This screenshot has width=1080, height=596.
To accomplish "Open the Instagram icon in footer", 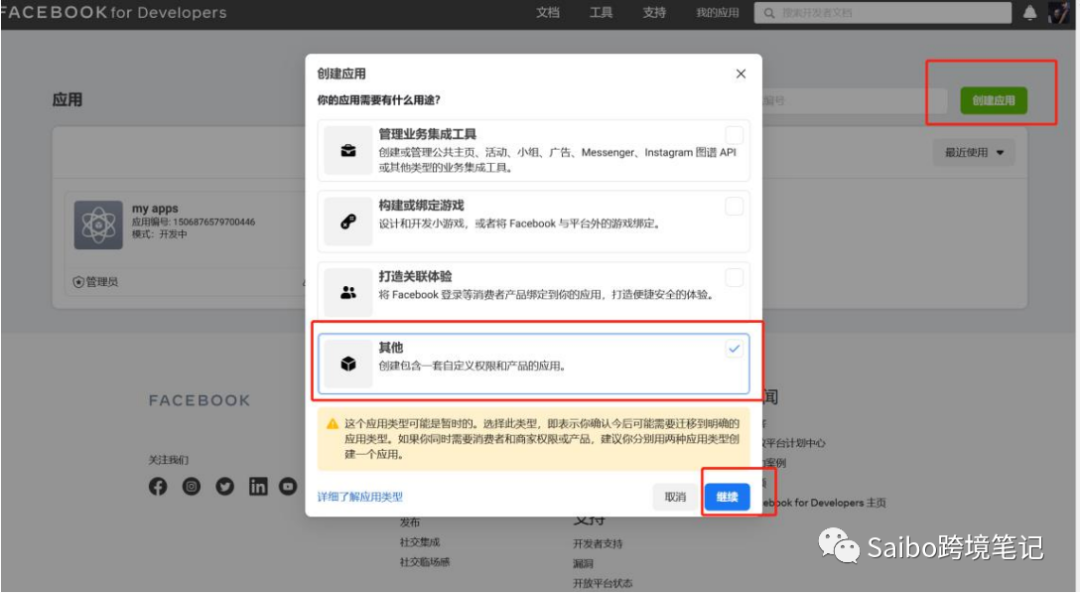I will pos(191,487).
